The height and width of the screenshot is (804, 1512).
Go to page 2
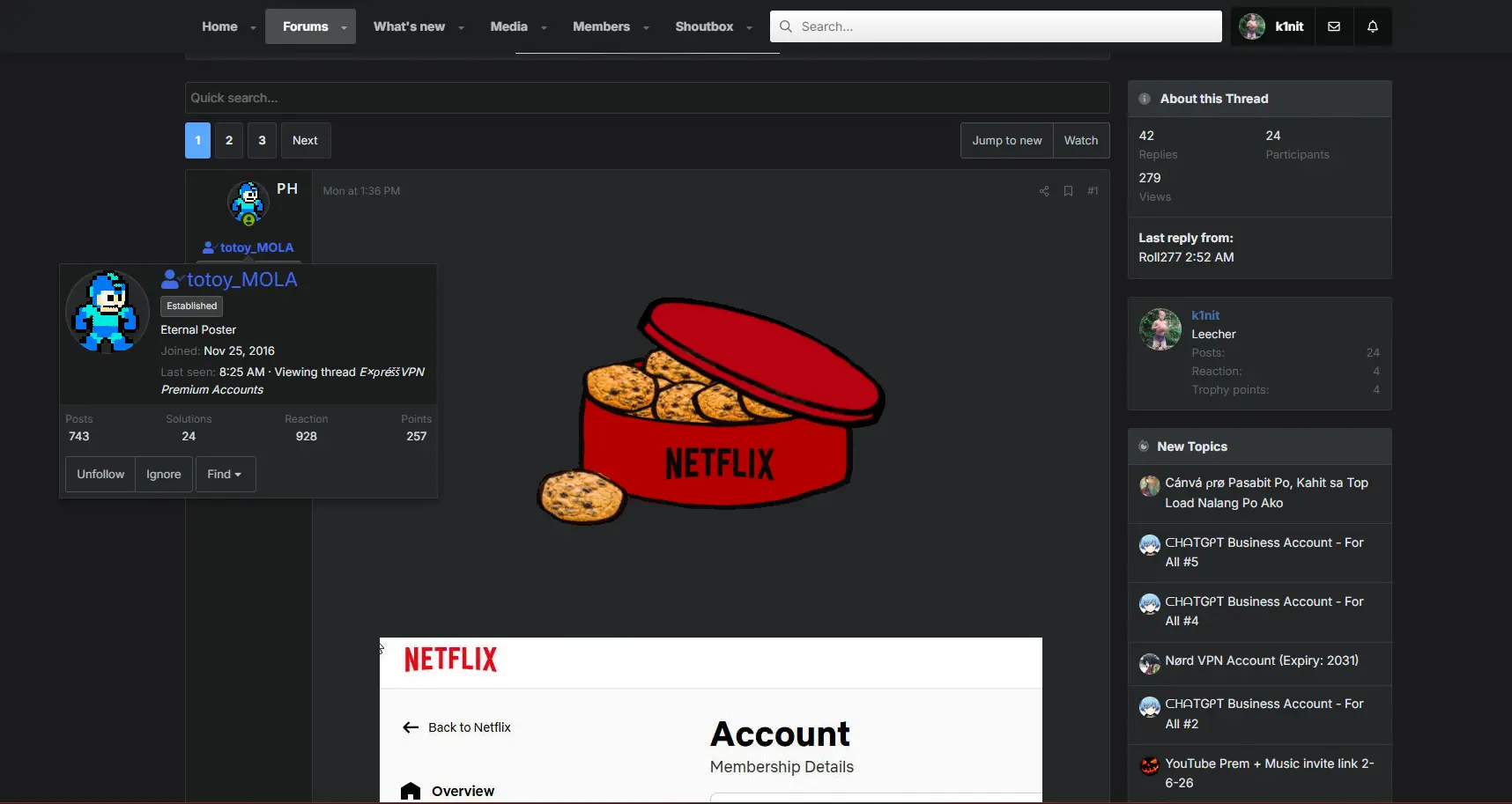point(229,140)
